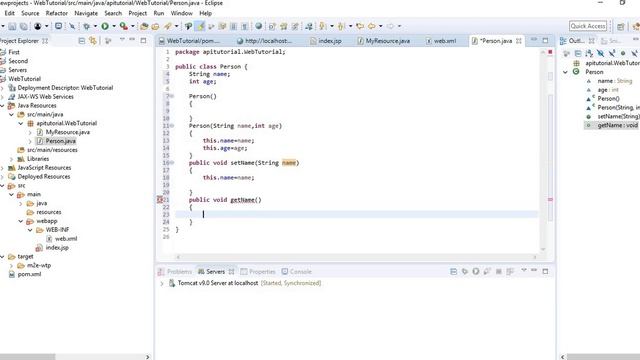The image size is (640, 360).
Task: Collapse the Java Resources tree node
Action: coord(2,106)
